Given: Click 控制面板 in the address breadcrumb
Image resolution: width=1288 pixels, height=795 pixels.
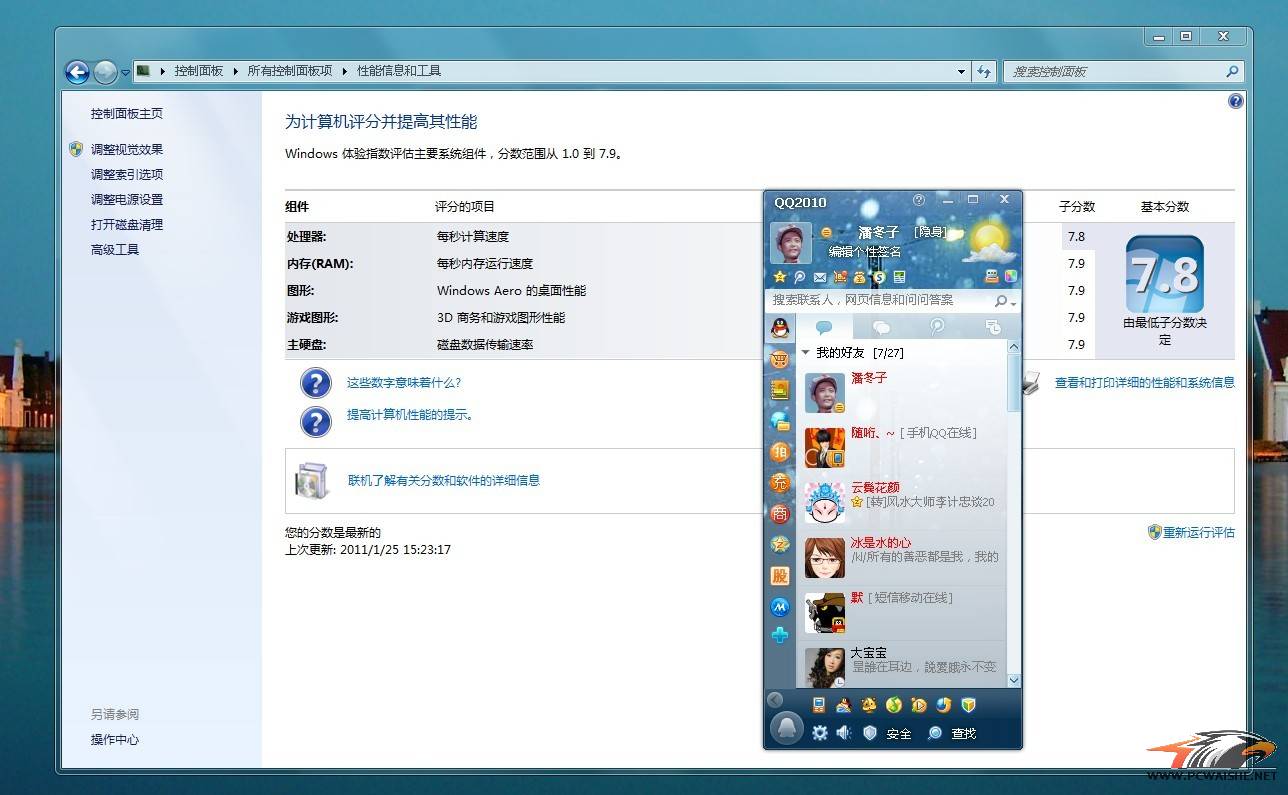Looking at the screenshot, I should coord(199,71).
